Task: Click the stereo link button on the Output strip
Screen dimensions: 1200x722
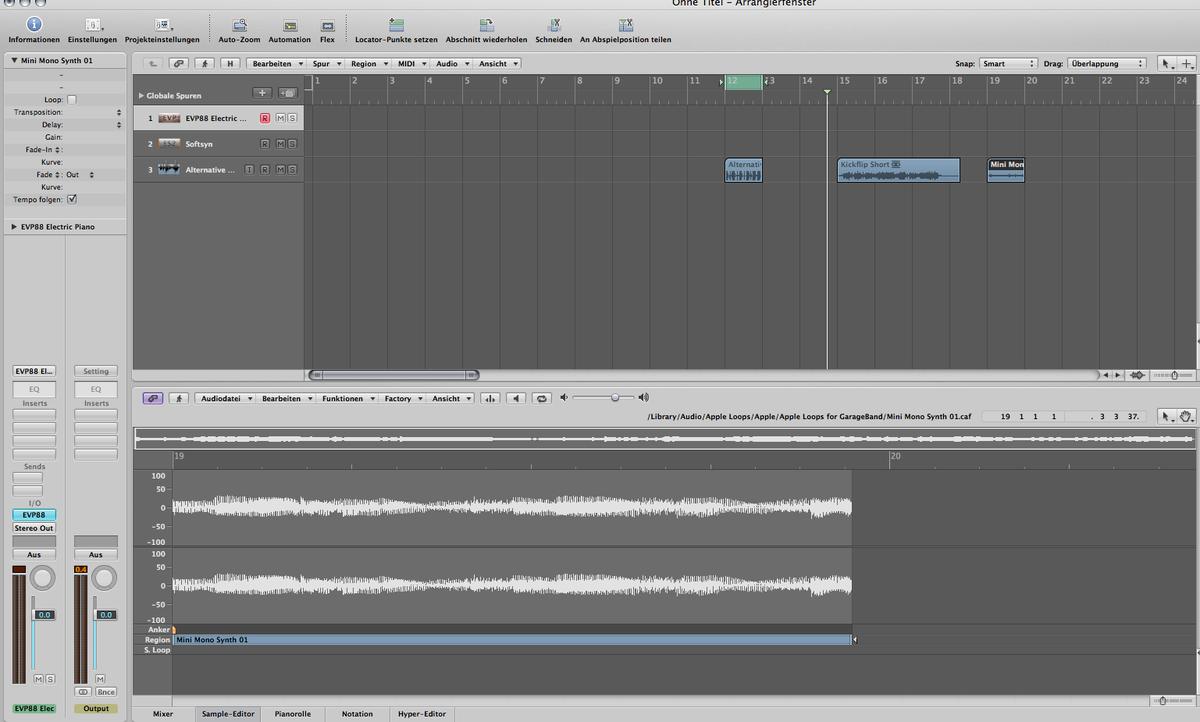Action: 82,691
